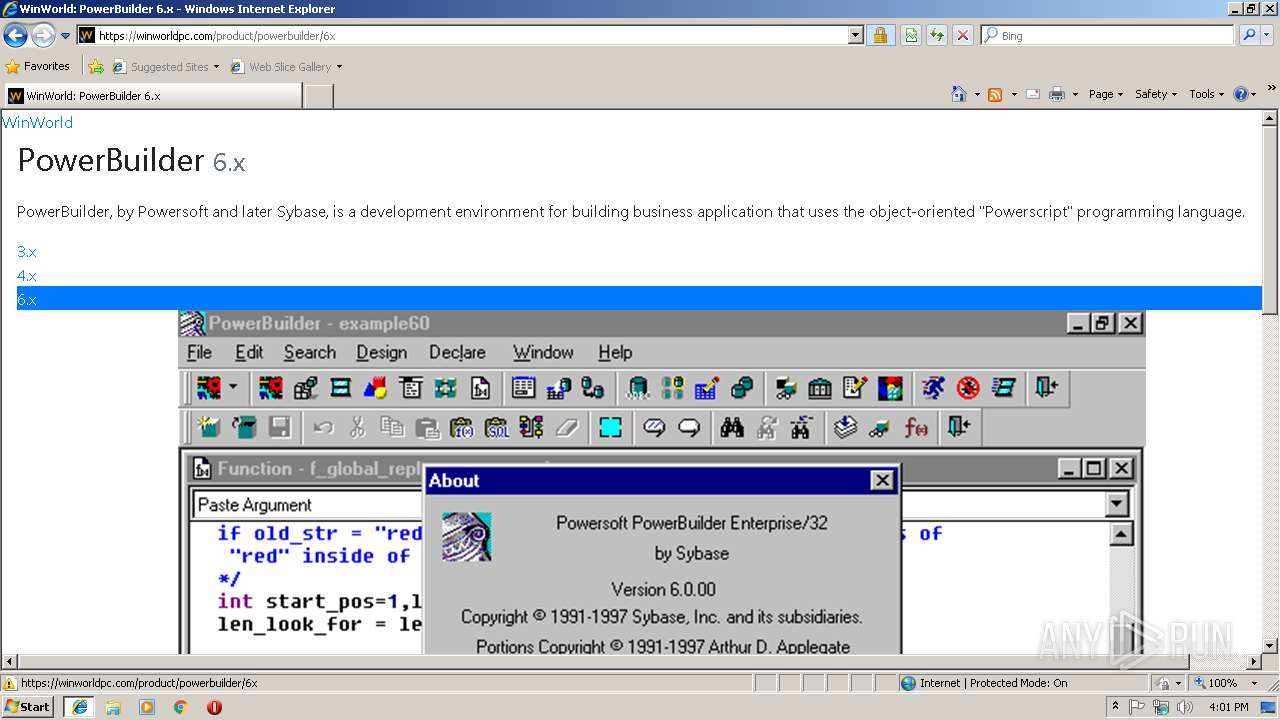
Task: Click the floppy Save icon in PowerBuilder toolbar
Action: tap(280, 428)
